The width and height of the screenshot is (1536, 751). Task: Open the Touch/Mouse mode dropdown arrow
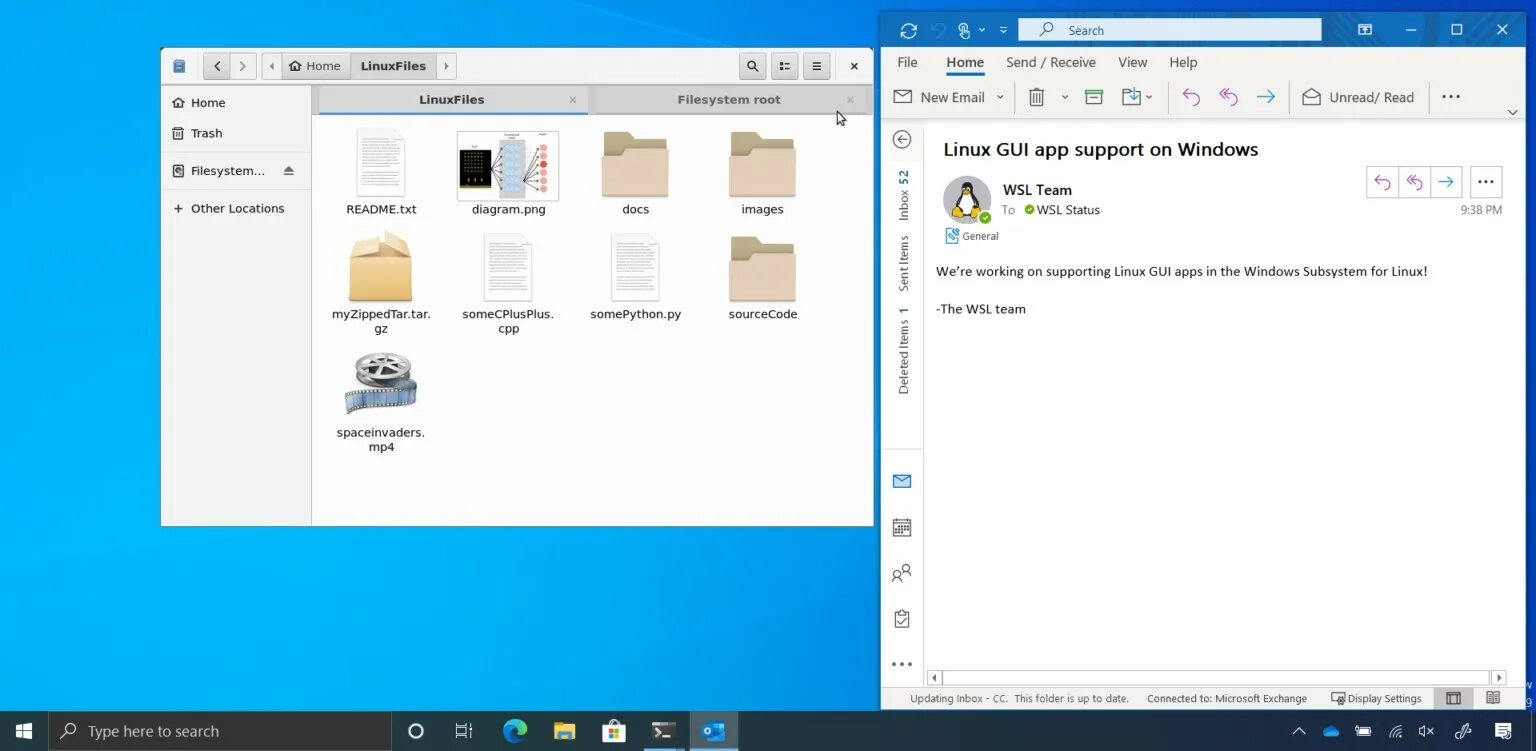(982, 30)
